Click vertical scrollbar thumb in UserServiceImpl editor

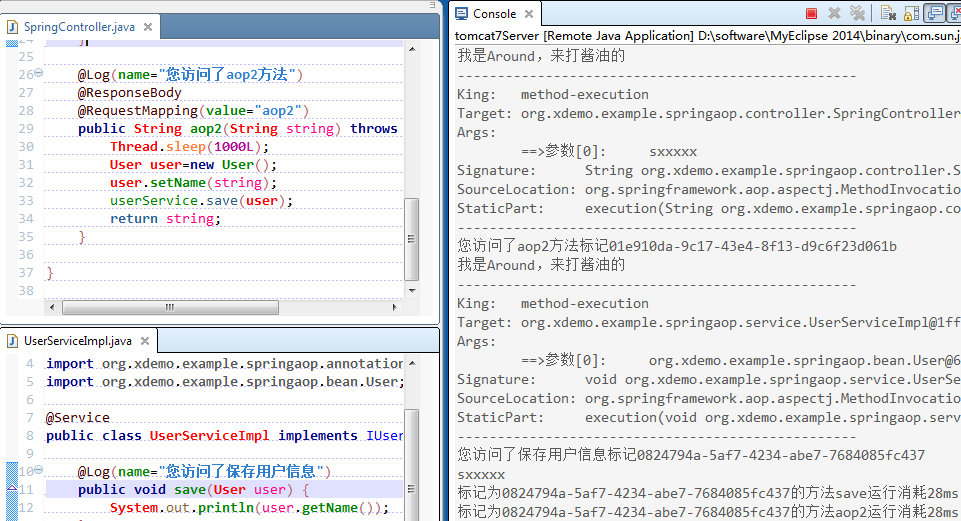(412, 466)
